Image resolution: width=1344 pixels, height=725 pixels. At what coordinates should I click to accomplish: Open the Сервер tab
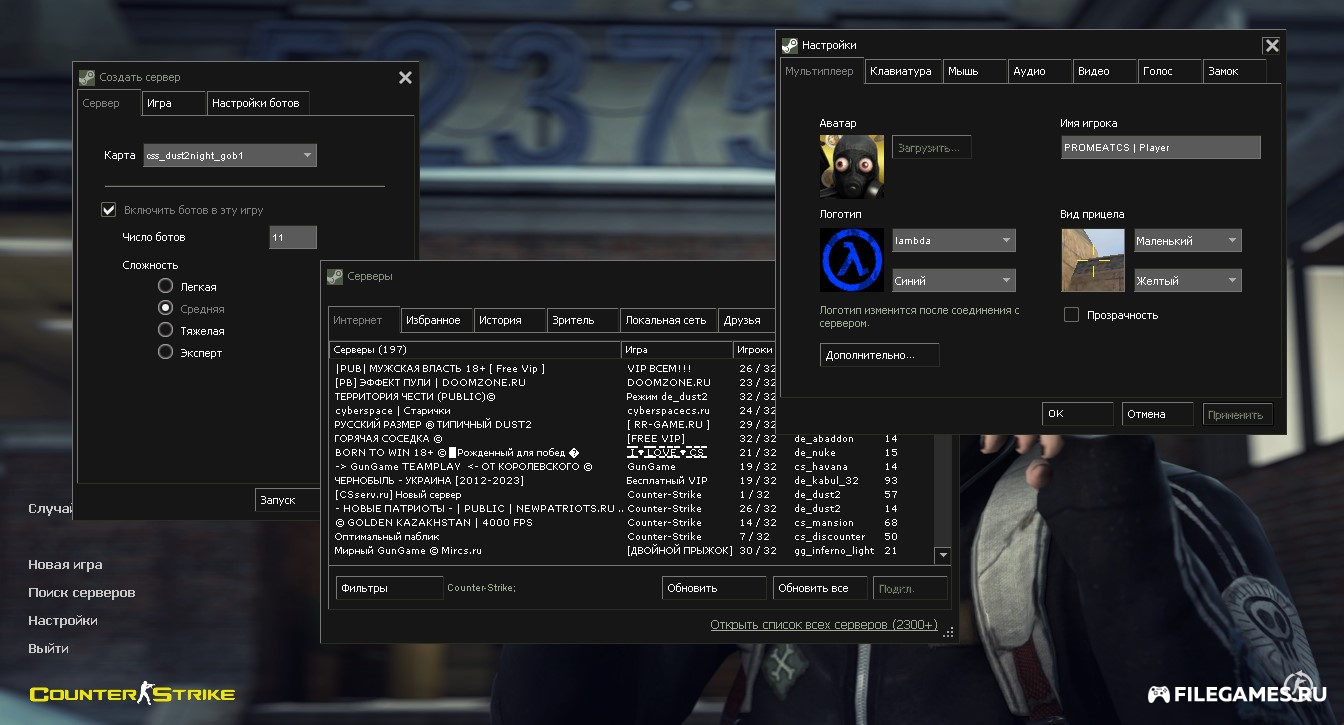point(107,102)
